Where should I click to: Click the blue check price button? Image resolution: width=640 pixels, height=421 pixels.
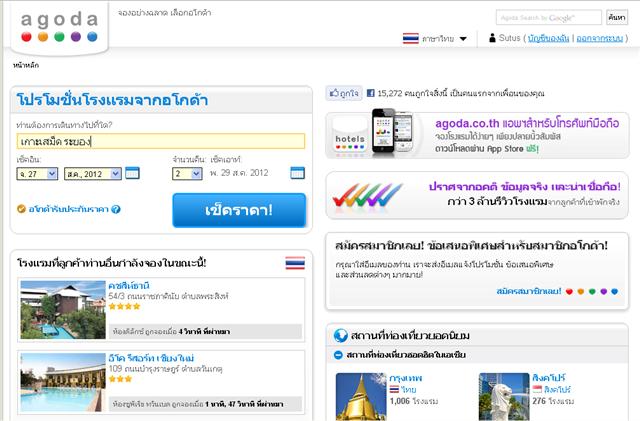pyautogui.click(x=239, y=210)
